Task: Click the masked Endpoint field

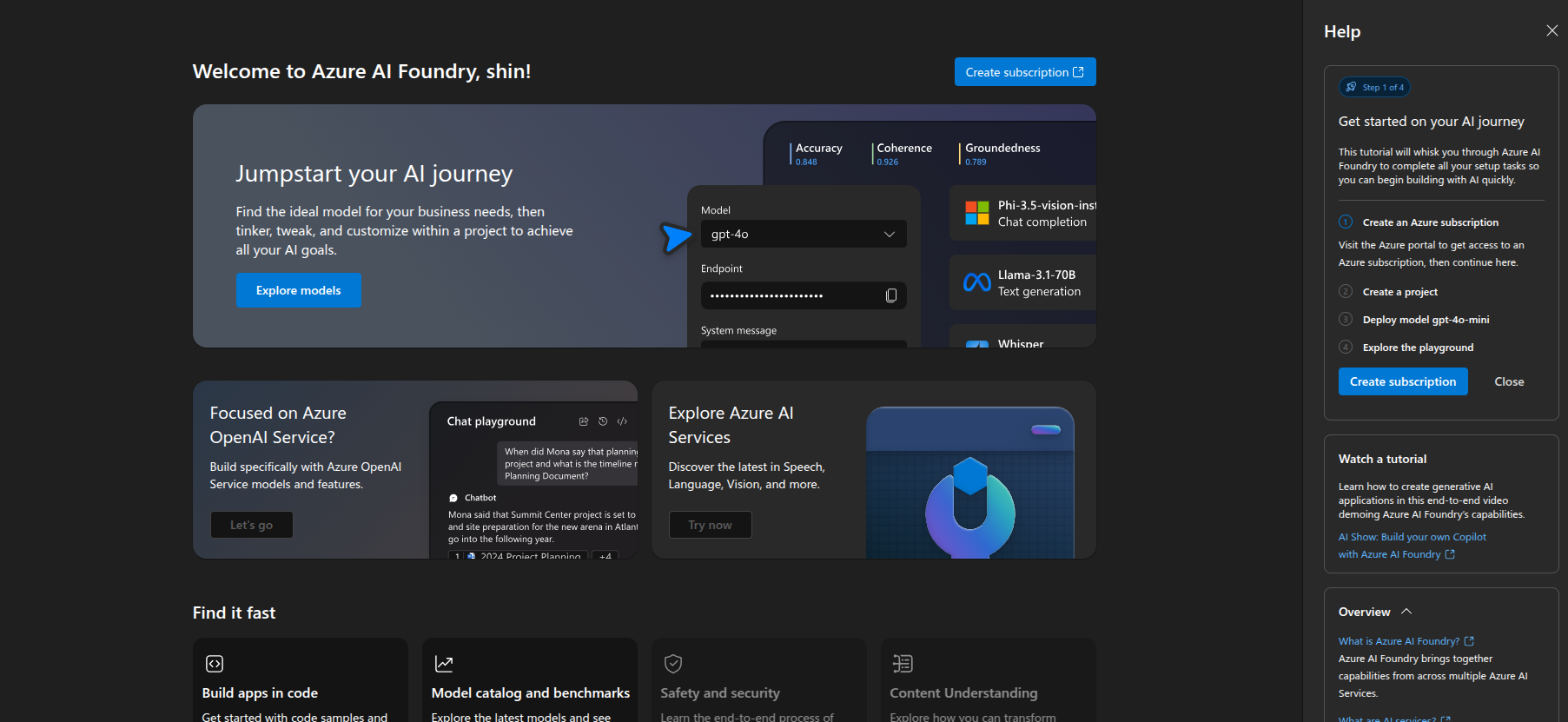Action: (804, 295)
